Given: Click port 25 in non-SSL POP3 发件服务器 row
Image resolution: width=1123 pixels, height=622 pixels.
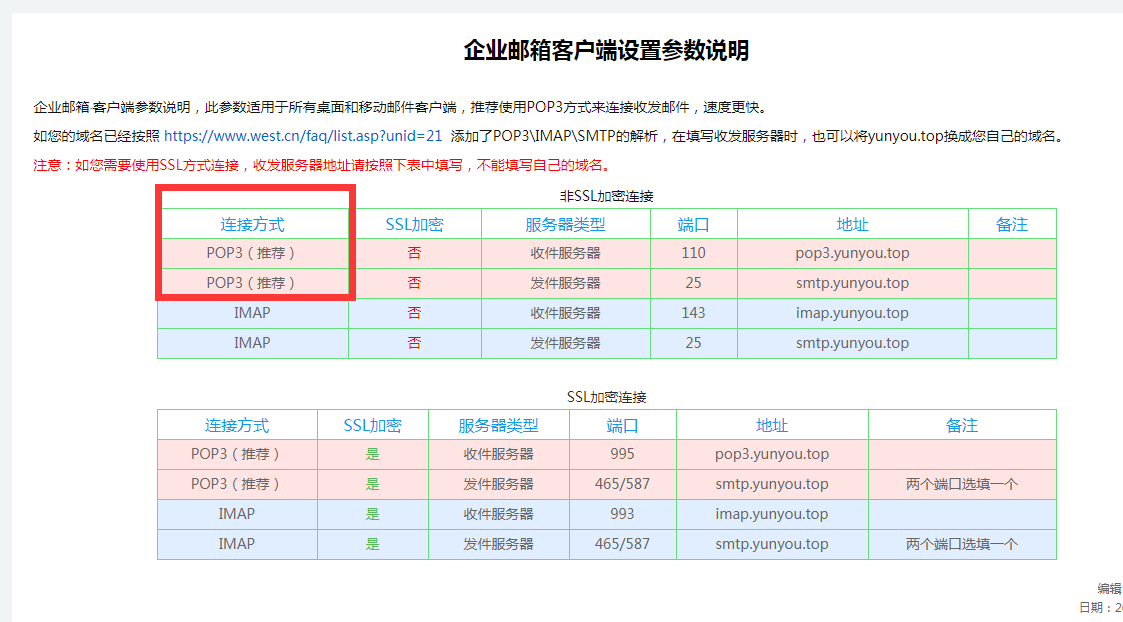Looking at the screenshot, I should point(693,283).
